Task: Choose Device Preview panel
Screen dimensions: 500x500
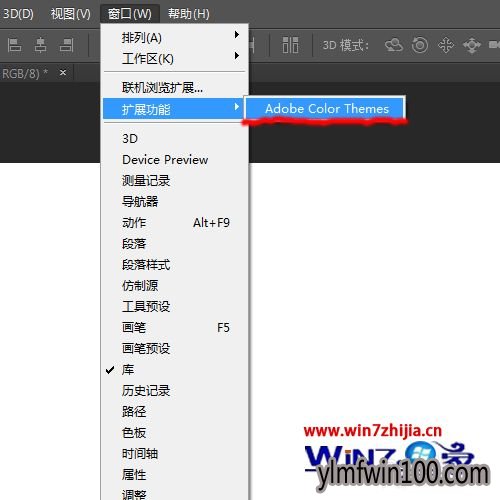Action: tap(176, 159)
